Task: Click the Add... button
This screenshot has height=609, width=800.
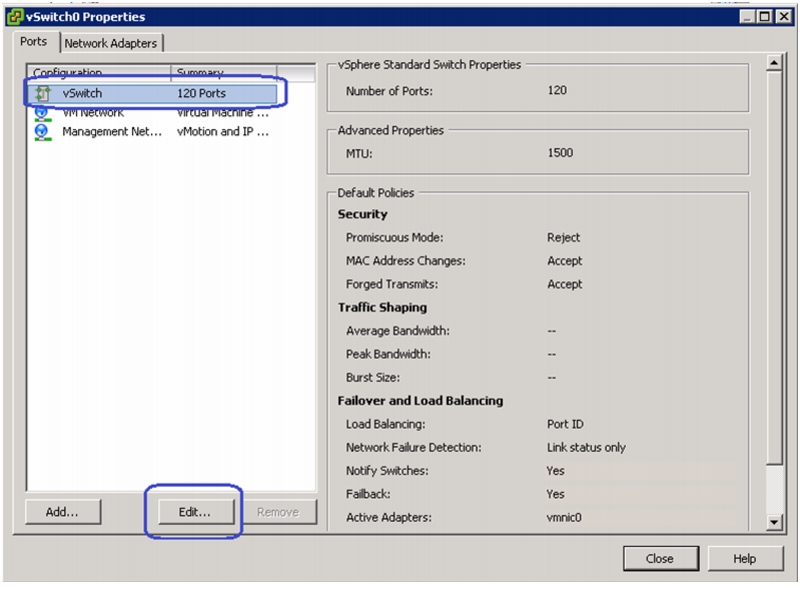Action: pyautogui.click(x=63, y=512)
